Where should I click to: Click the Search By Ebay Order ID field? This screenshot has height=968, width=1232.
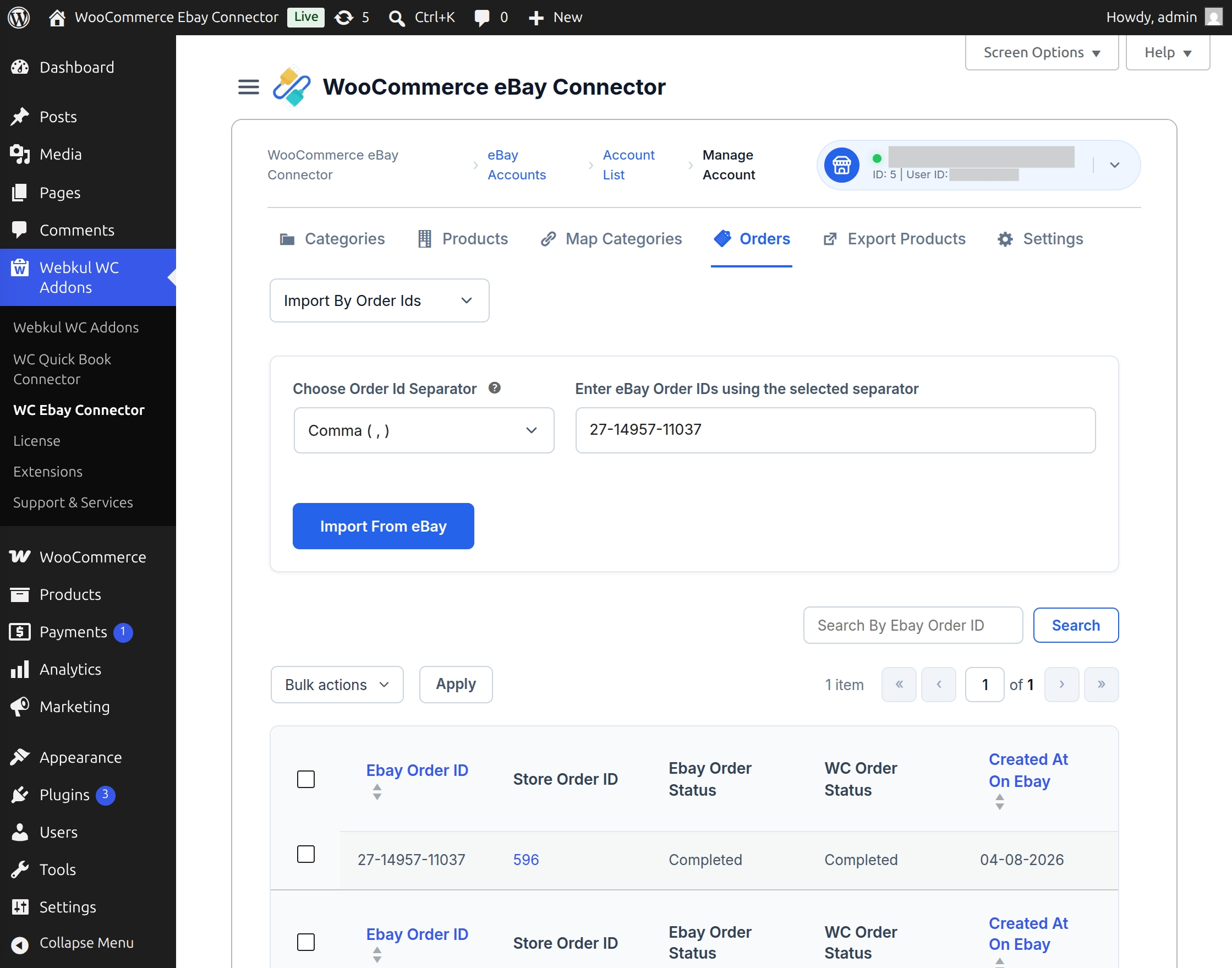(x=913, y=625)
